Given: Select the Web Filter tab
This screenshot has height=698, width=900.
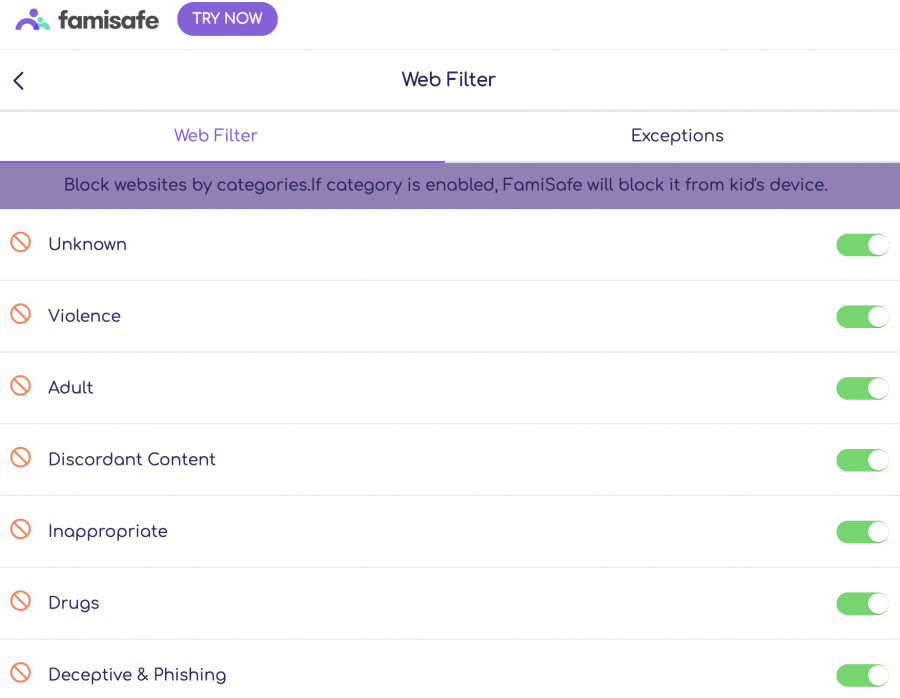Looking at the screenshot, I should point(215,136).
